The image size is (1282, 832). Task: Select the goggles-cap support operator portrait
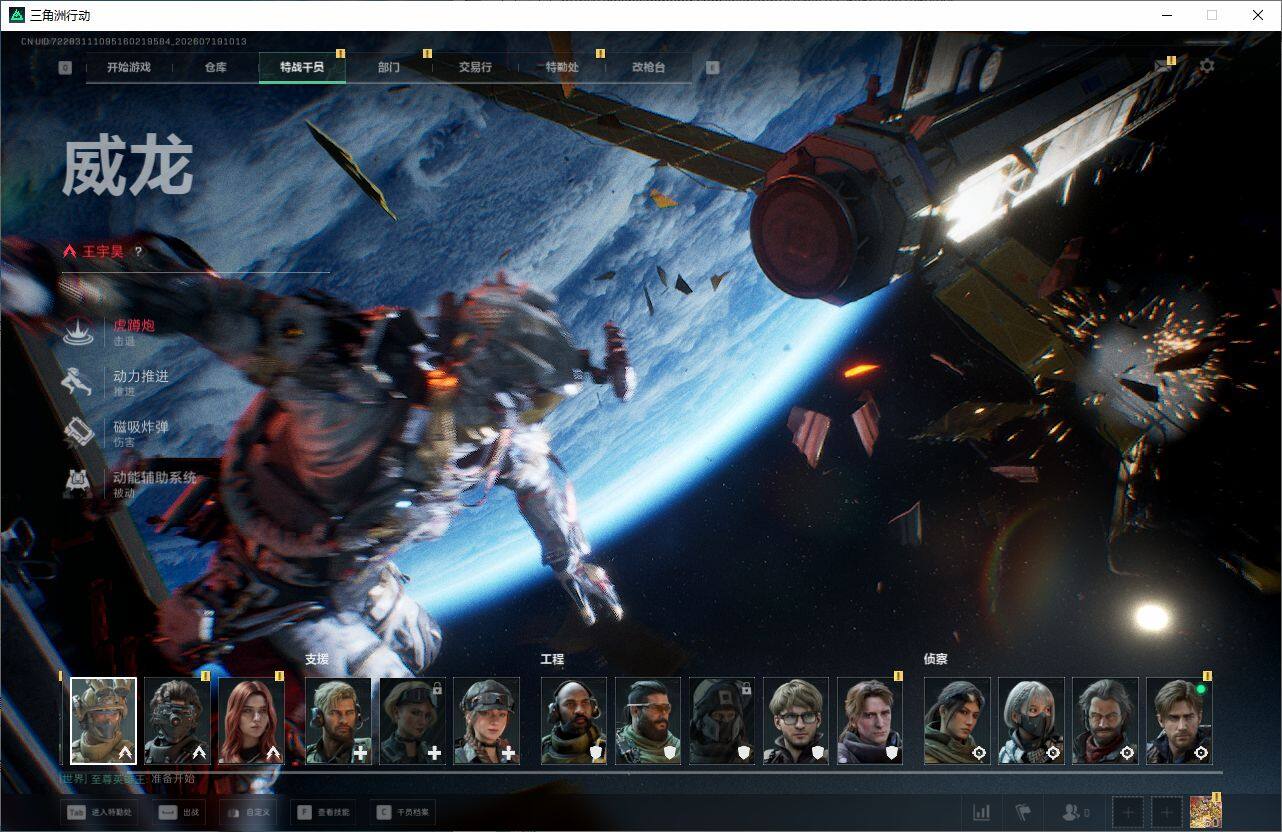coord(486,721)
